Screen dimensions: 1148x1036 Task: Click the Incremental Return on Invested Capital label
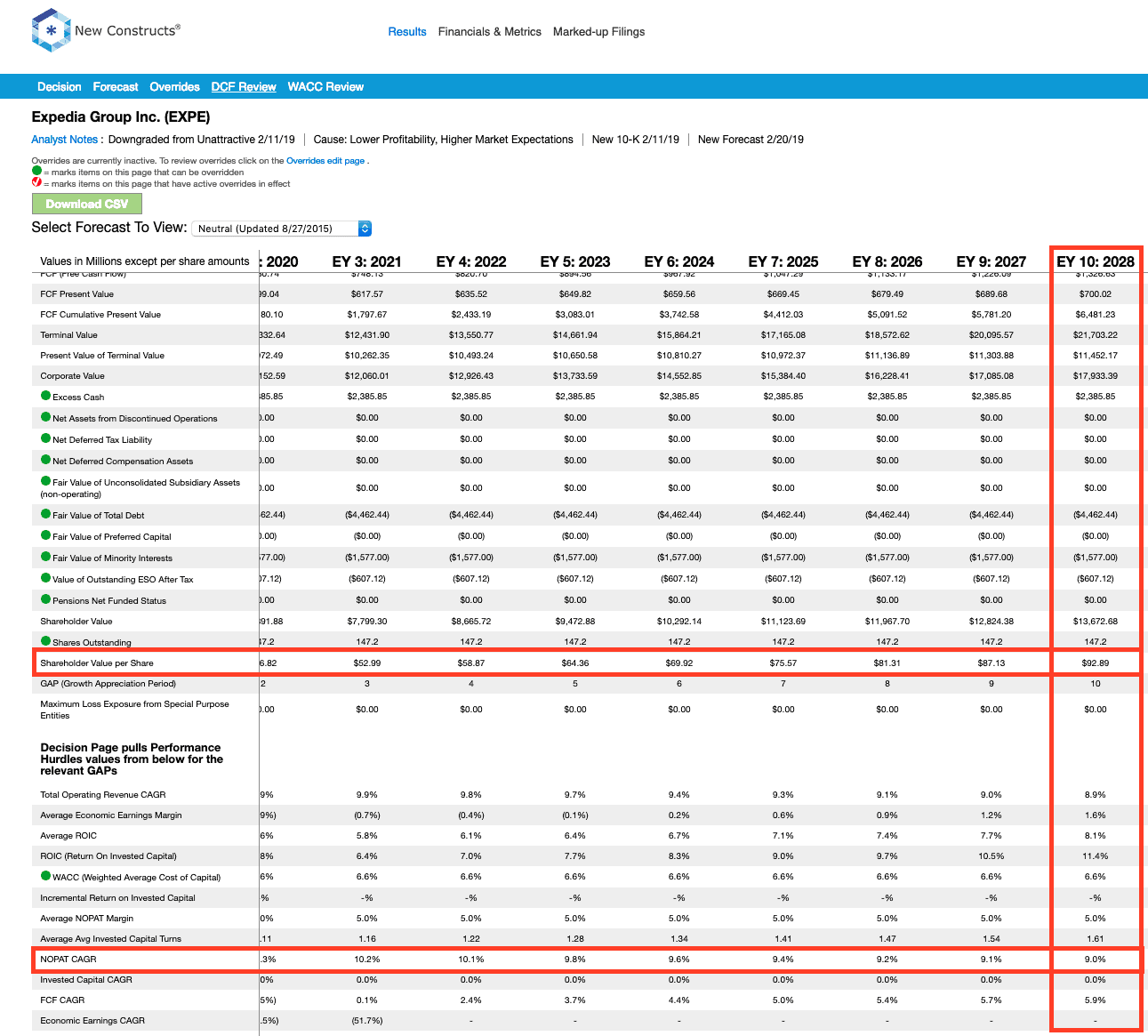point(118,897)
